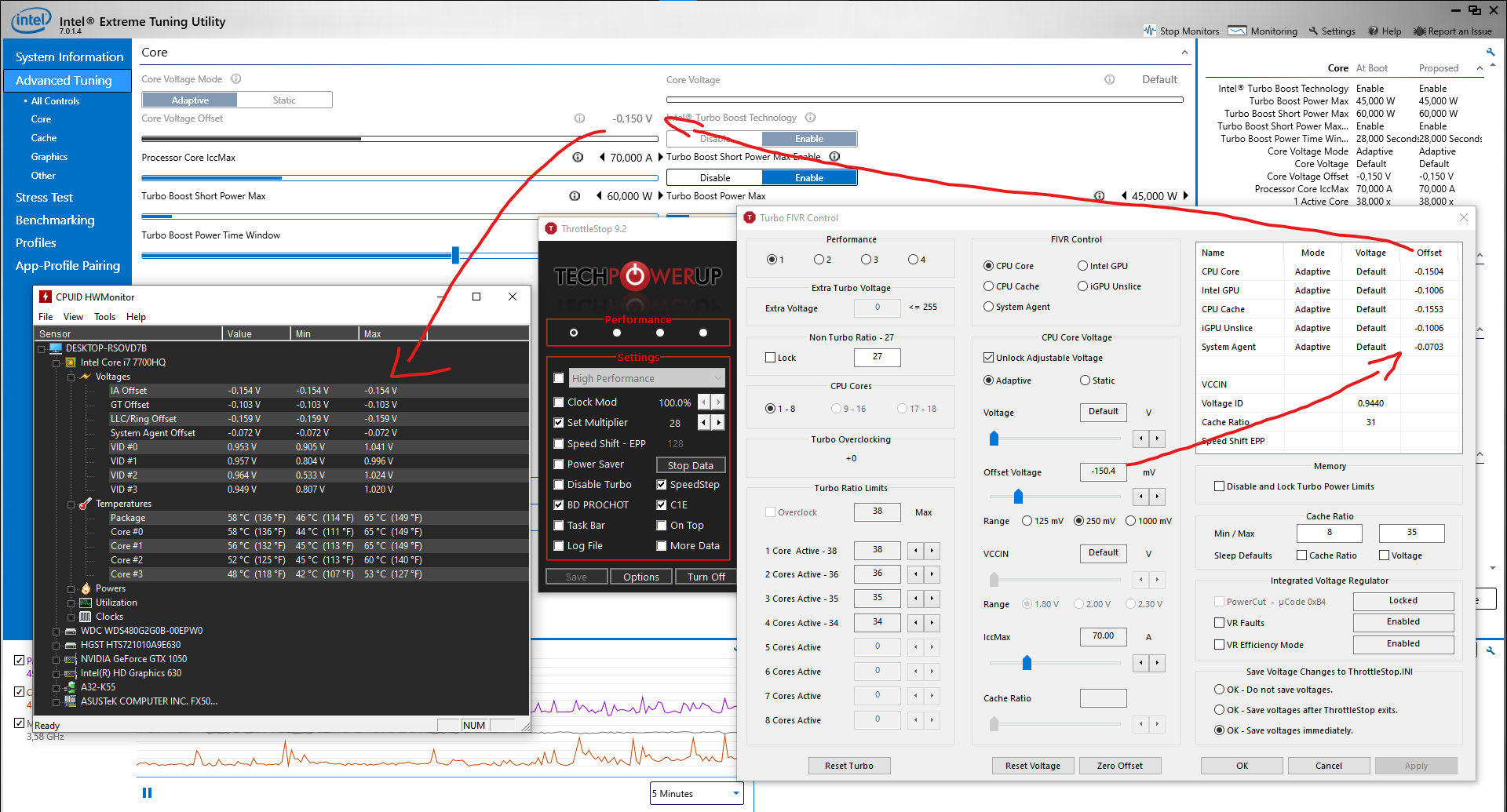Collapse the XTU Core section chevron

1184,53
